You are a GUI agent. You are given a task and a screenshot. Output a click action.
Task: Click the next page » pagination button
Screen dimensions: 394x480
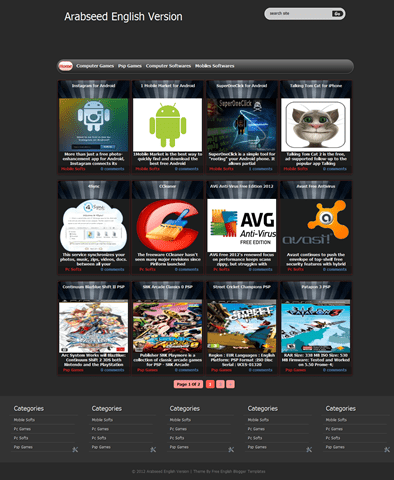(x=230, y=384)
